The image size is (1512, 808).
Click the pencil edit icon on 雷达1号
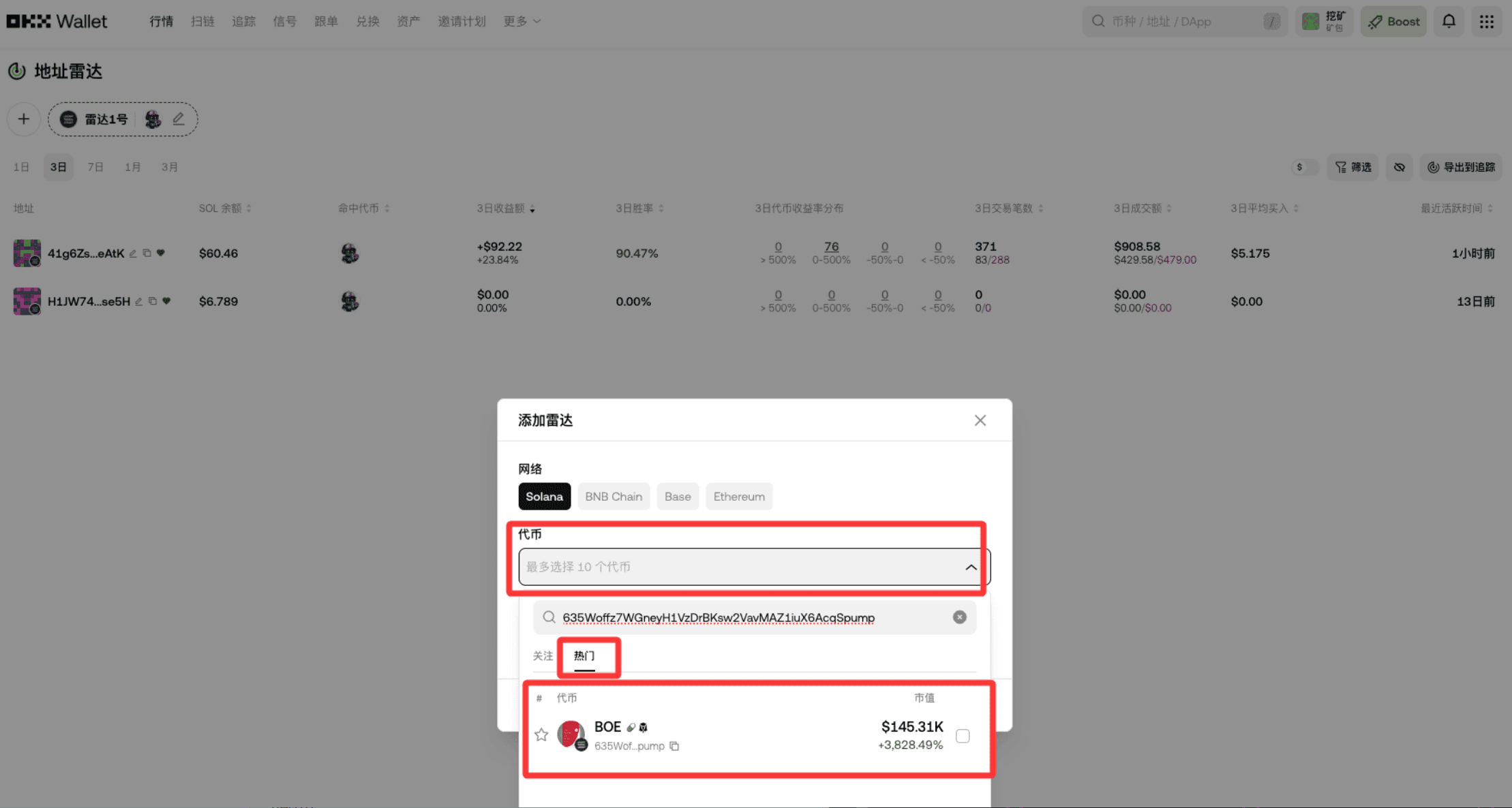(x=179, y=119)
